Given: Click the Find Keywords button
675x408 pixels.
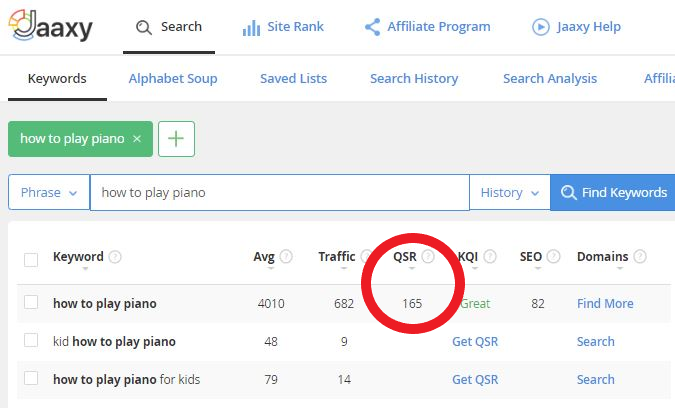Looking at the screenshot, I should tap(613, 192).
